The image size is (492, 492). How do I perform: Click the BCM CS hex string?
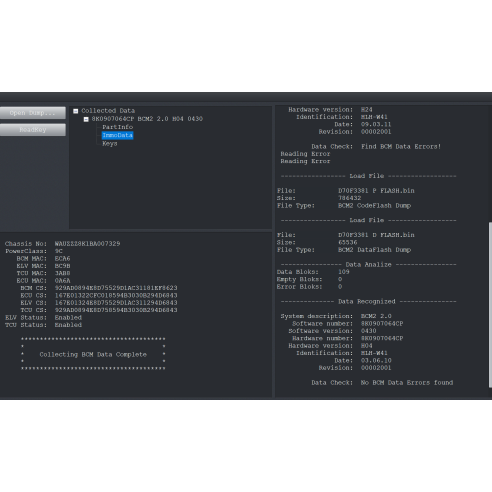pos(116,288)
